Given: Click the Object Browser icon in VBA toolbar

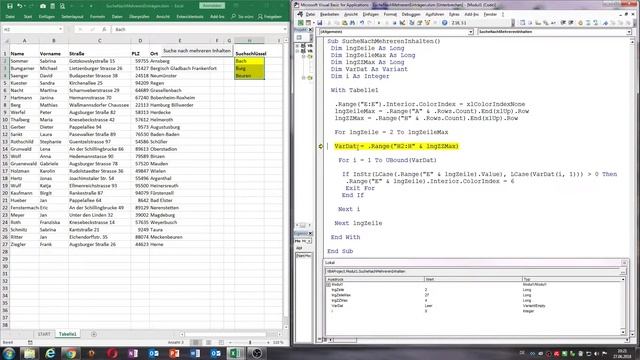Looking at the screenshot, I should (427, 23).
